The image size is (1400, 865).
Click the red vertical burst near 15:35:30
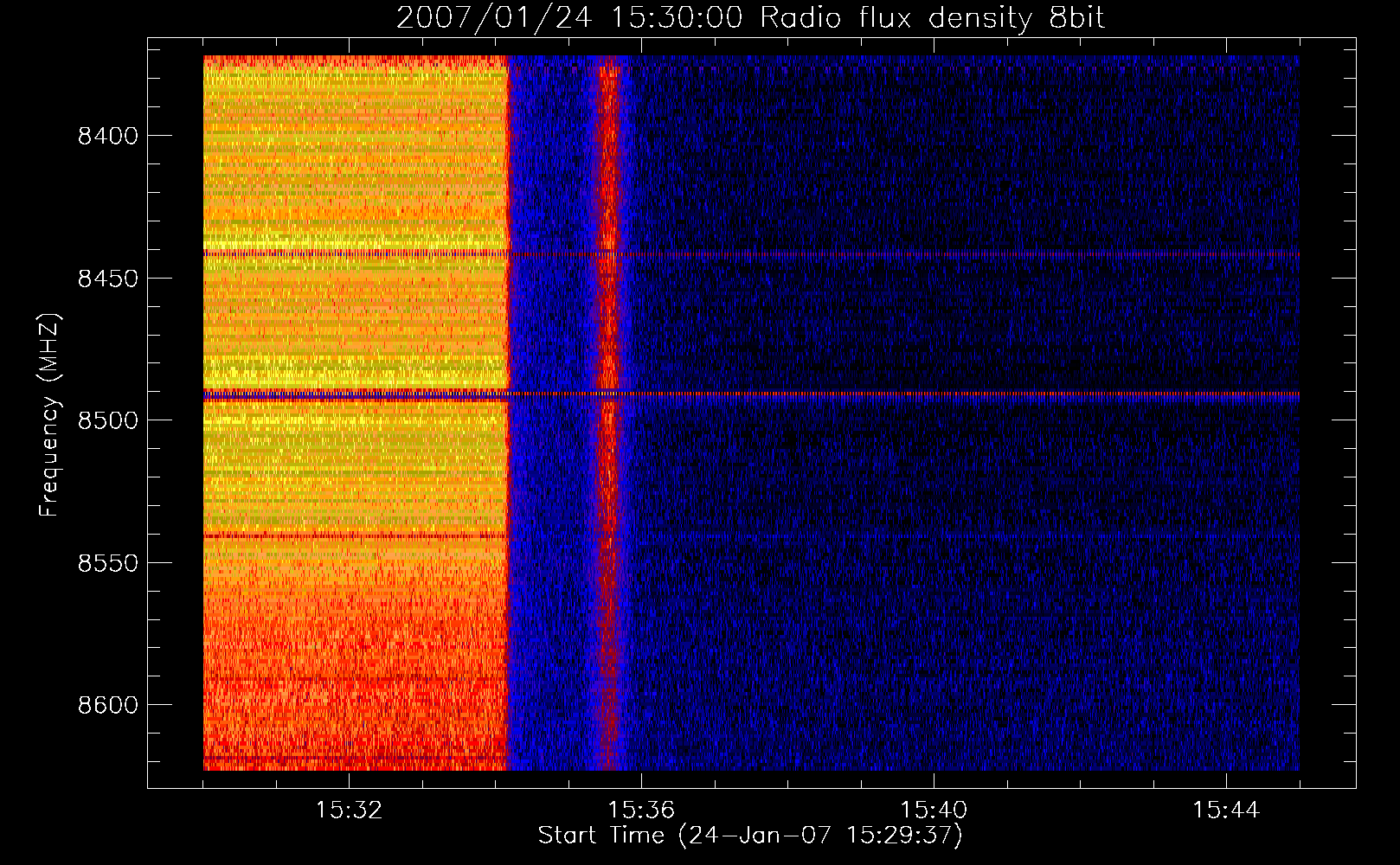click(609, 413)
